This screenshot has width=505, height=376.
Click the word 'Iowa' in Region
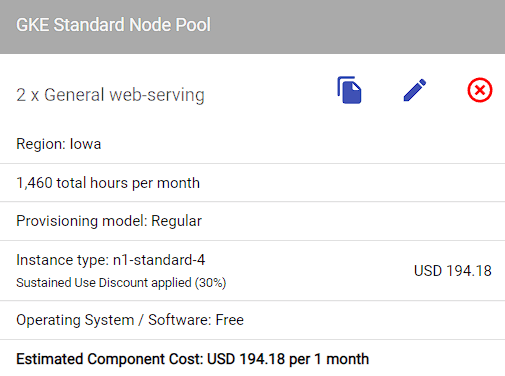coord(85,144)
